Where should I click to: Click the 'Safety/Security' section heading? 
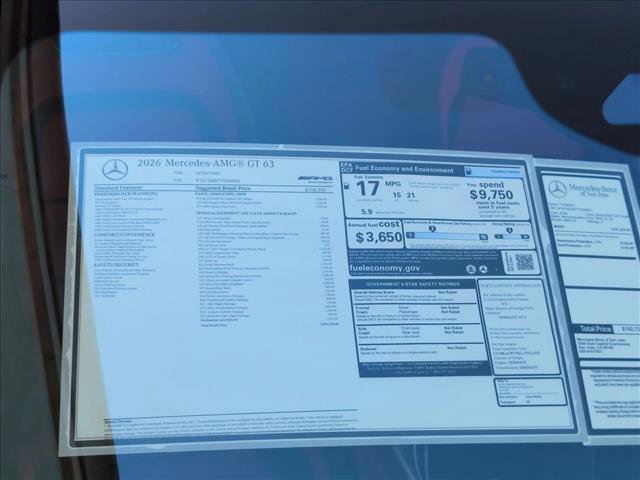116,265
